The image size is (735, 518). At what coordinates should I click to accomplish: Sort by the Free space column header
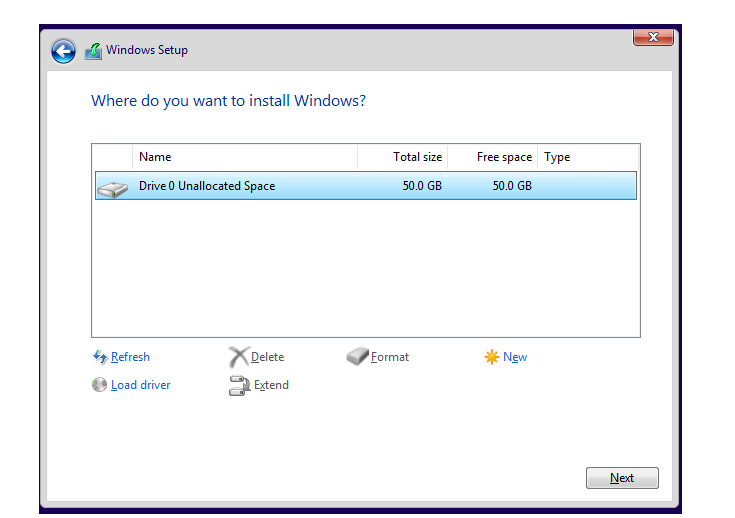click(x=492, y=157)
